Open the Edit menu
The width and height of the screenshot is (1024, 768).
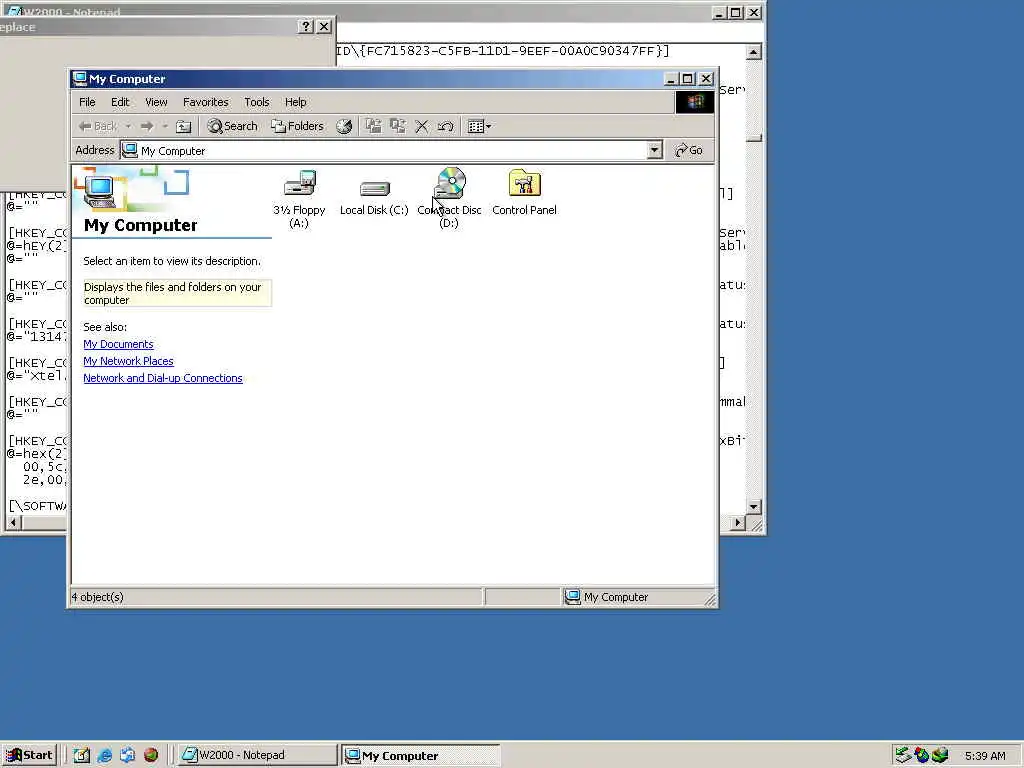120,102
